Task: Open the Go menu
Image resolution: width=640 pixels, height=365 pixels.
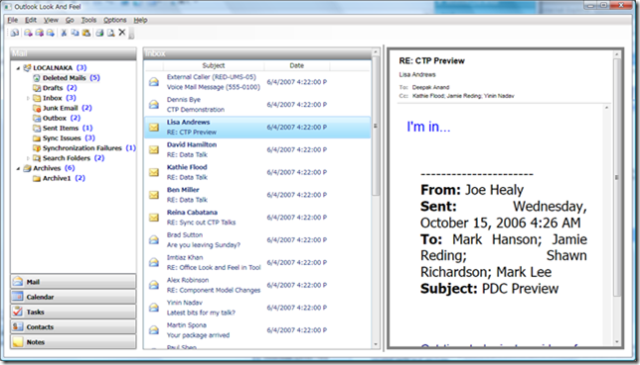Action: click(x=70, y=20)
